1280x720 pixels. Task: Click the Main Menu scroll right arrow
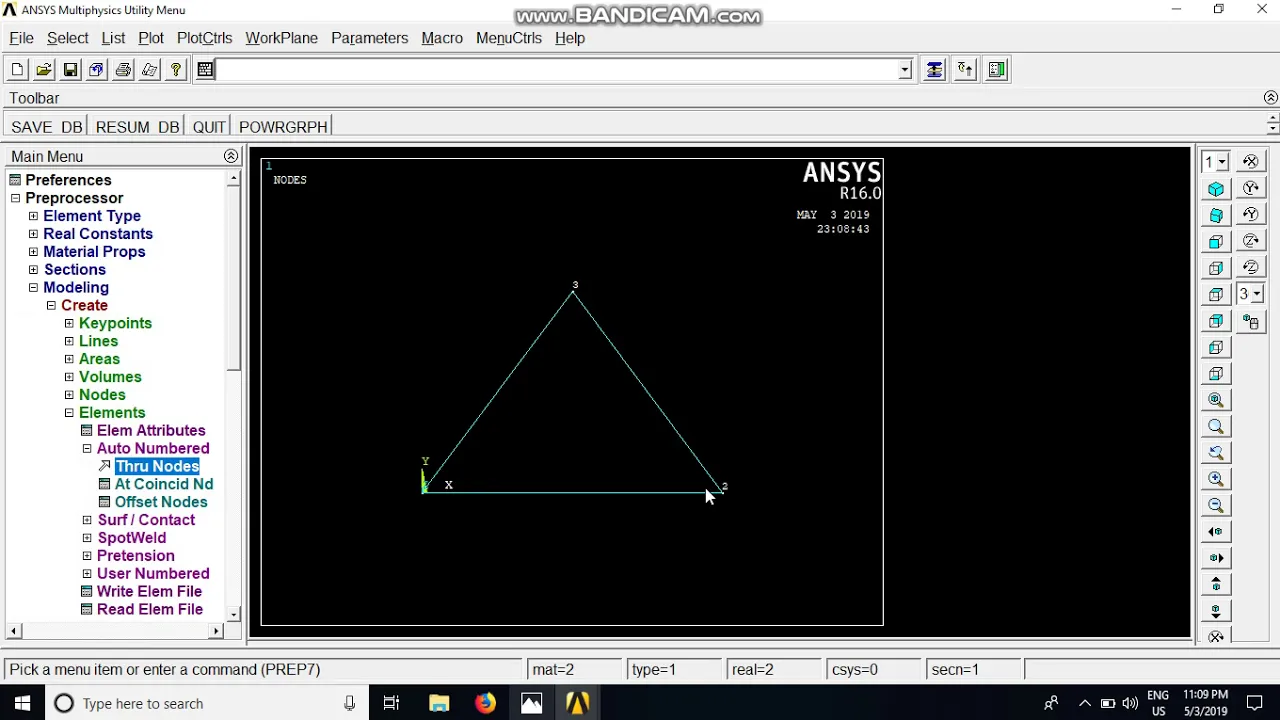pyautogui.click(x=216, y=631)
